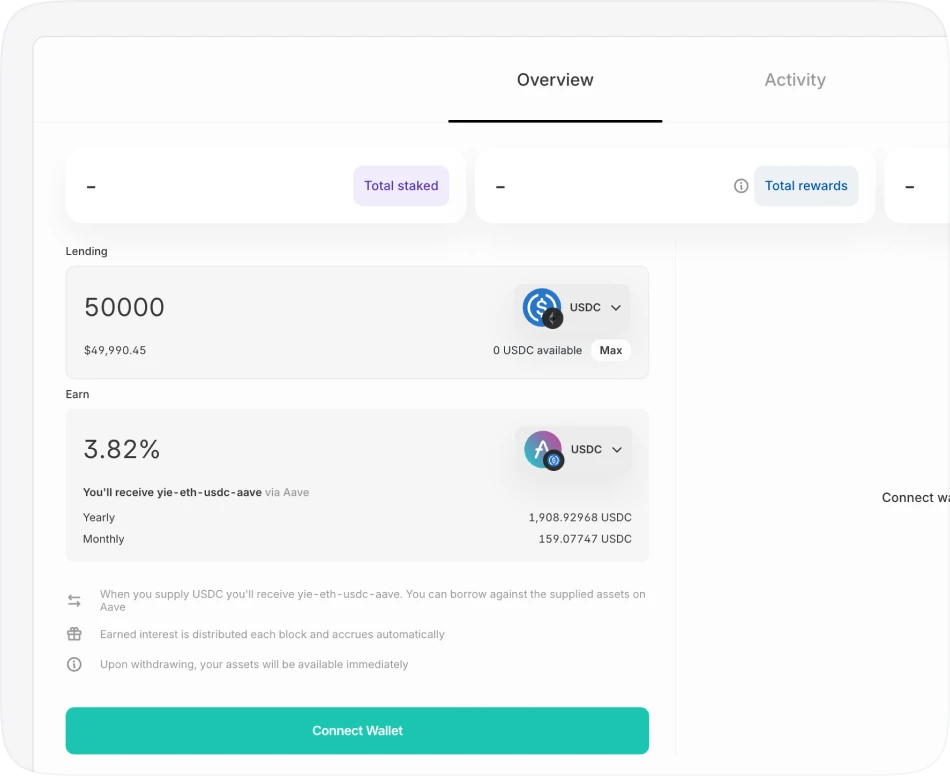950x776 pixels.
Task: Click the info icon beside Total rewards
Action: pyautogui.click(x=741, y=186)
